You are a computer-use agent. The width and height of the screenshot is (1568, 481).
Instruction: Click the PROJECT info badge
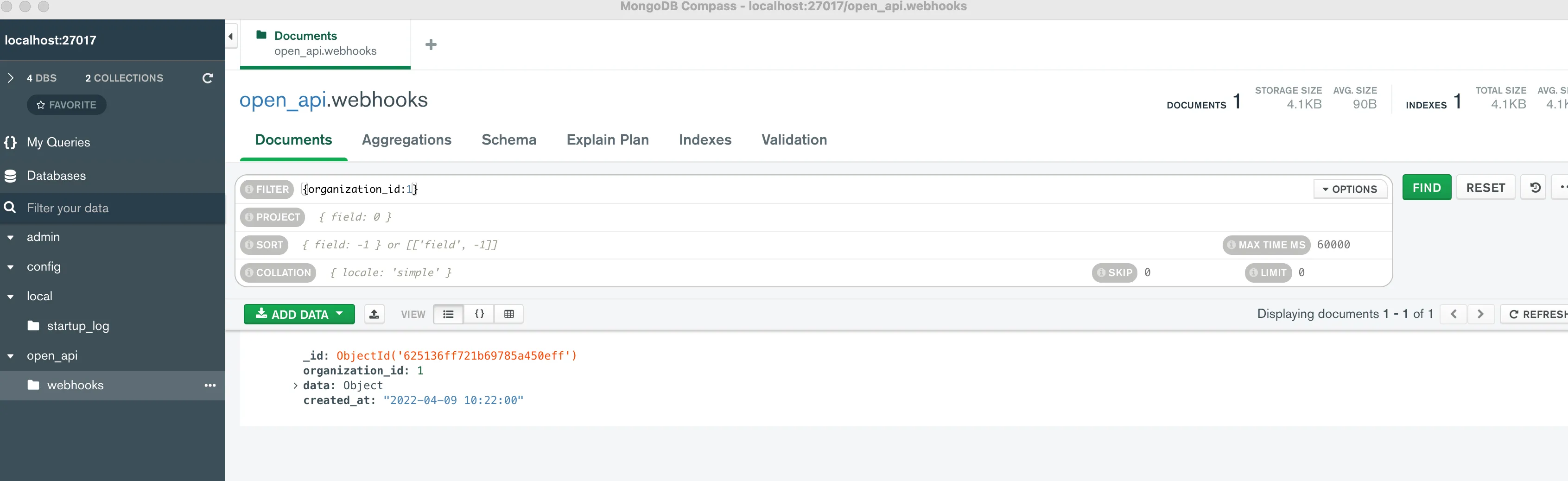tap(273, 217)
